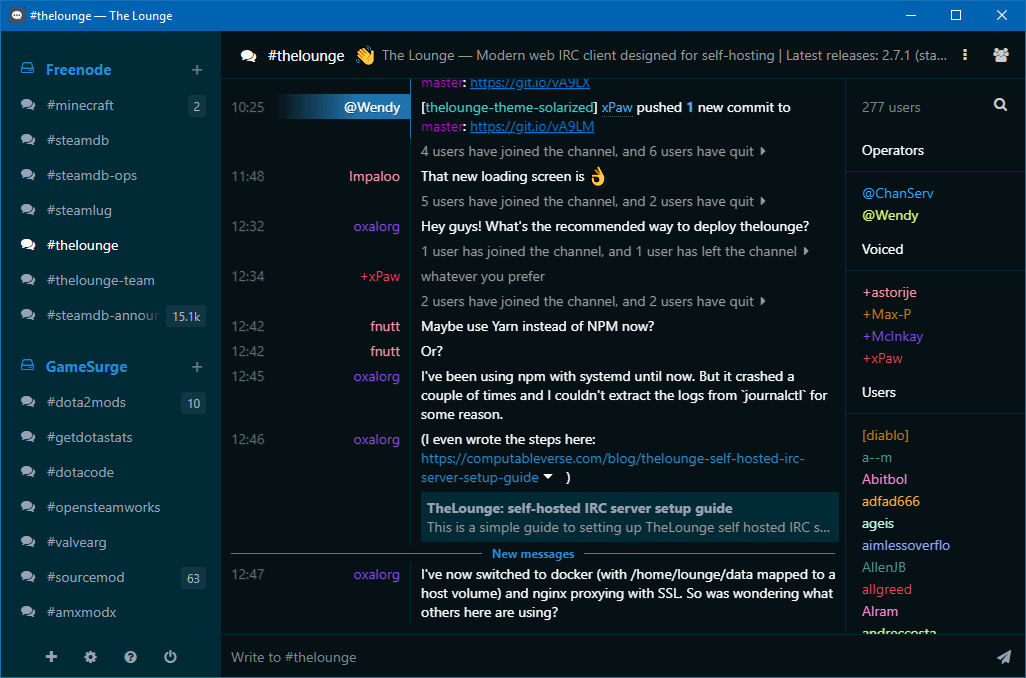
Task: Open settings gear icon in sidebar footer
Action: (x=91, y=657)
